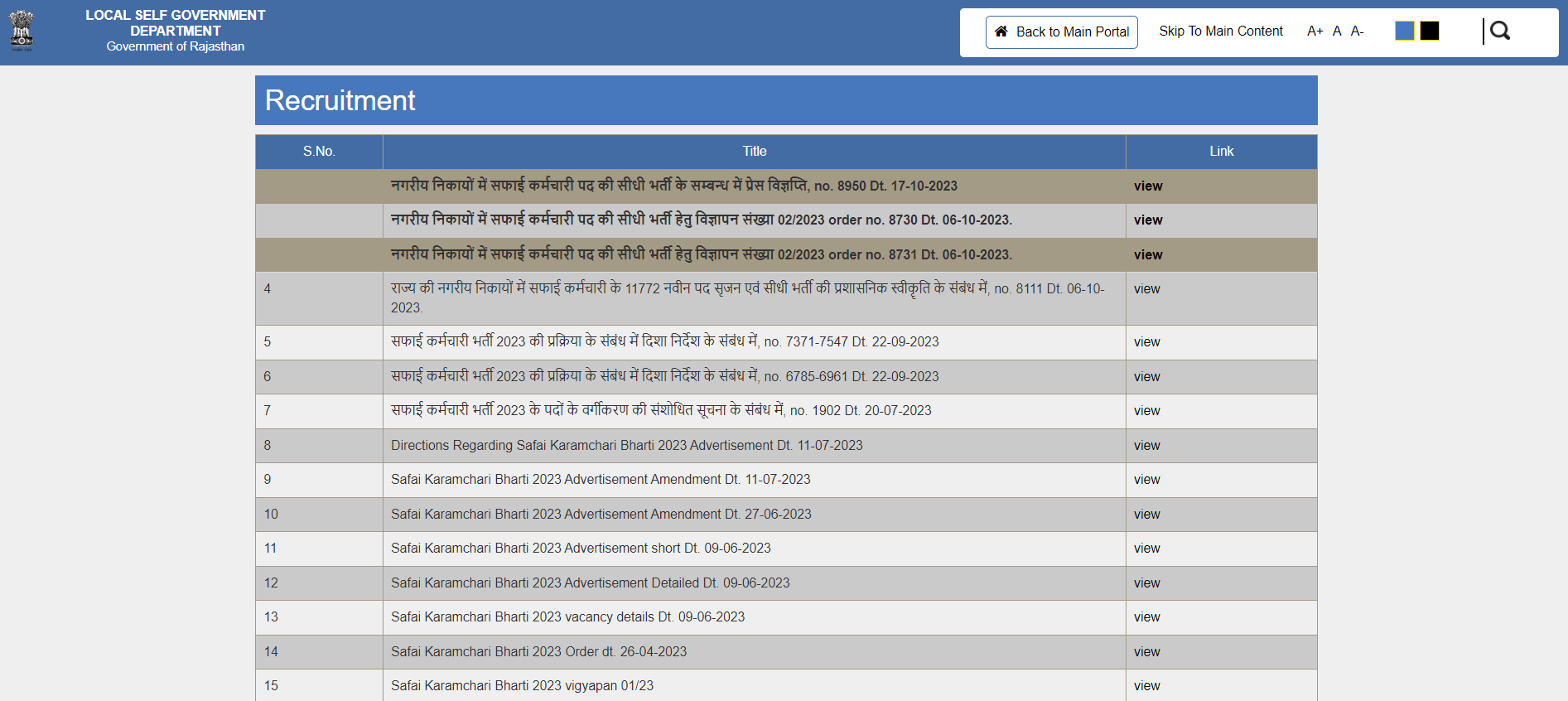Viewport: 1568px width, 701px height.
Task: Select title 'Safai Karamchari Bharti 2023 Order dt. 26-04-2023'
Action: click(538, 651)
